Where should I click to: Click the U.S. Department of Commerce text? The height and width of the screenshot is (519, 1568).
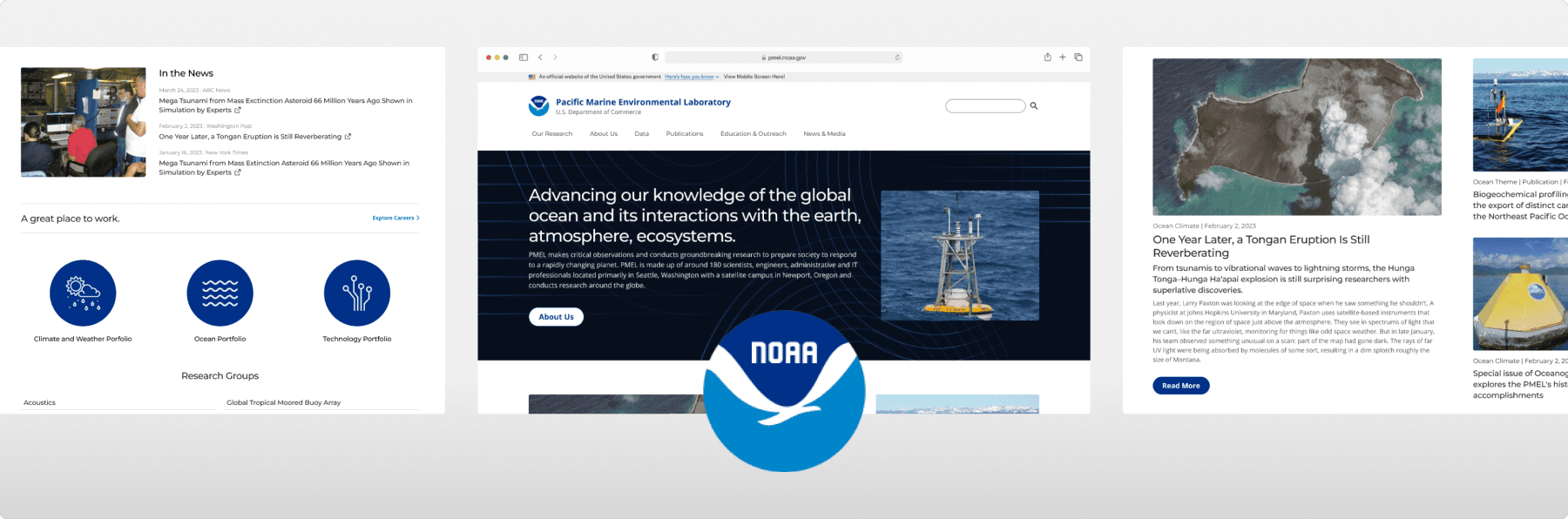[x=598, y=112]
